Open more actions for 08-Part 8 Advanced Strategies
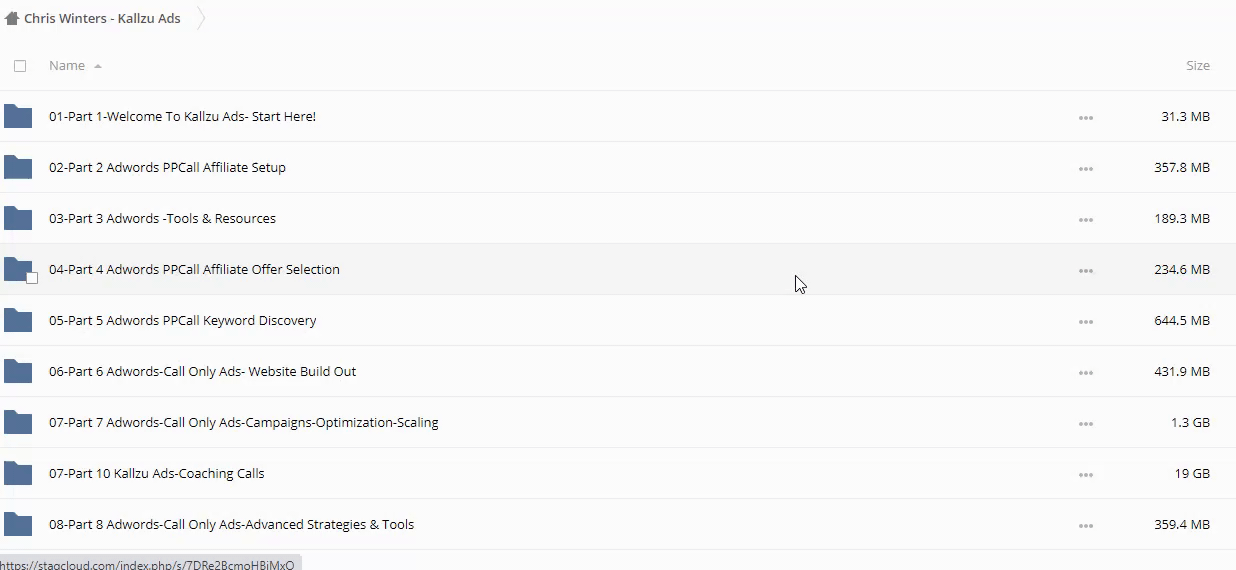 click(1085, 526)
